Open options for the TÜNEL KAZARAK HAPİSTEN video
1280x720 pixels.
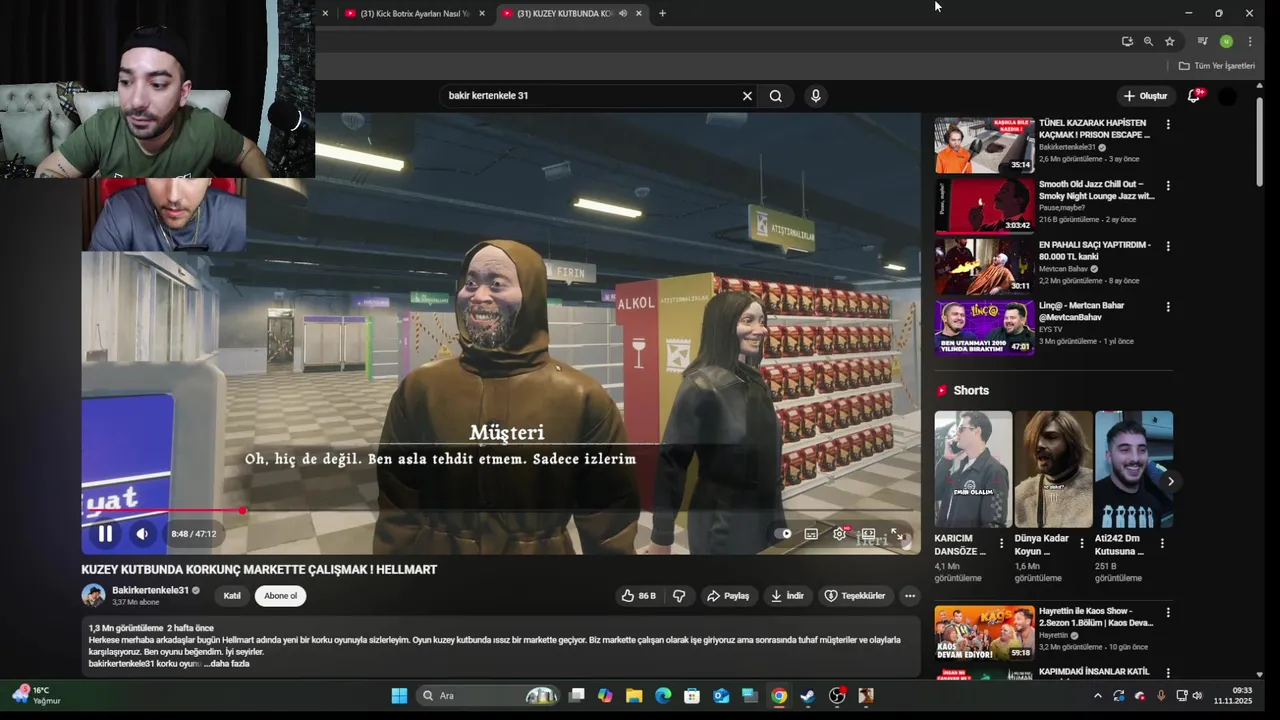(1168, 125)
